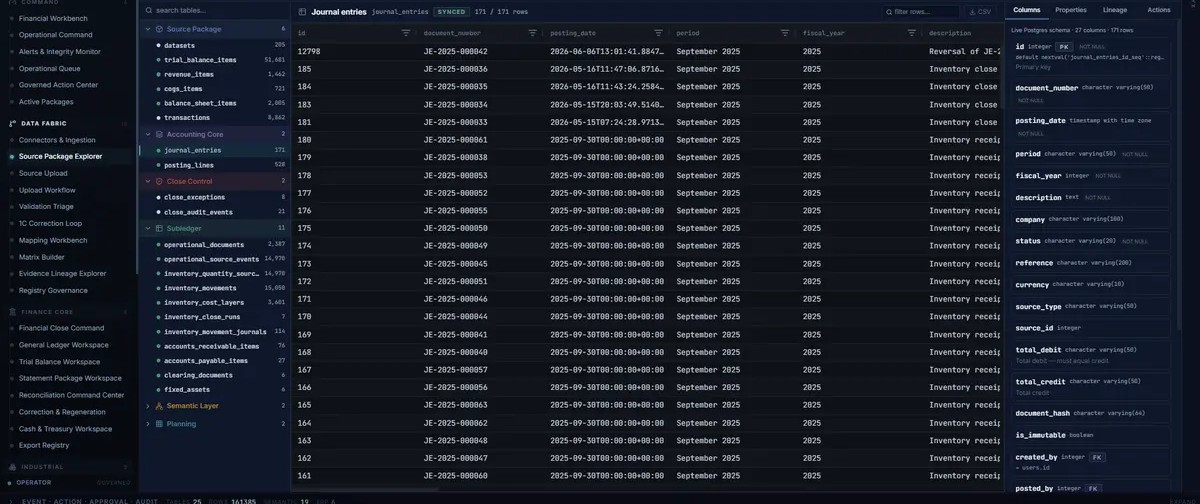Click the search tables input

[213, 10]
